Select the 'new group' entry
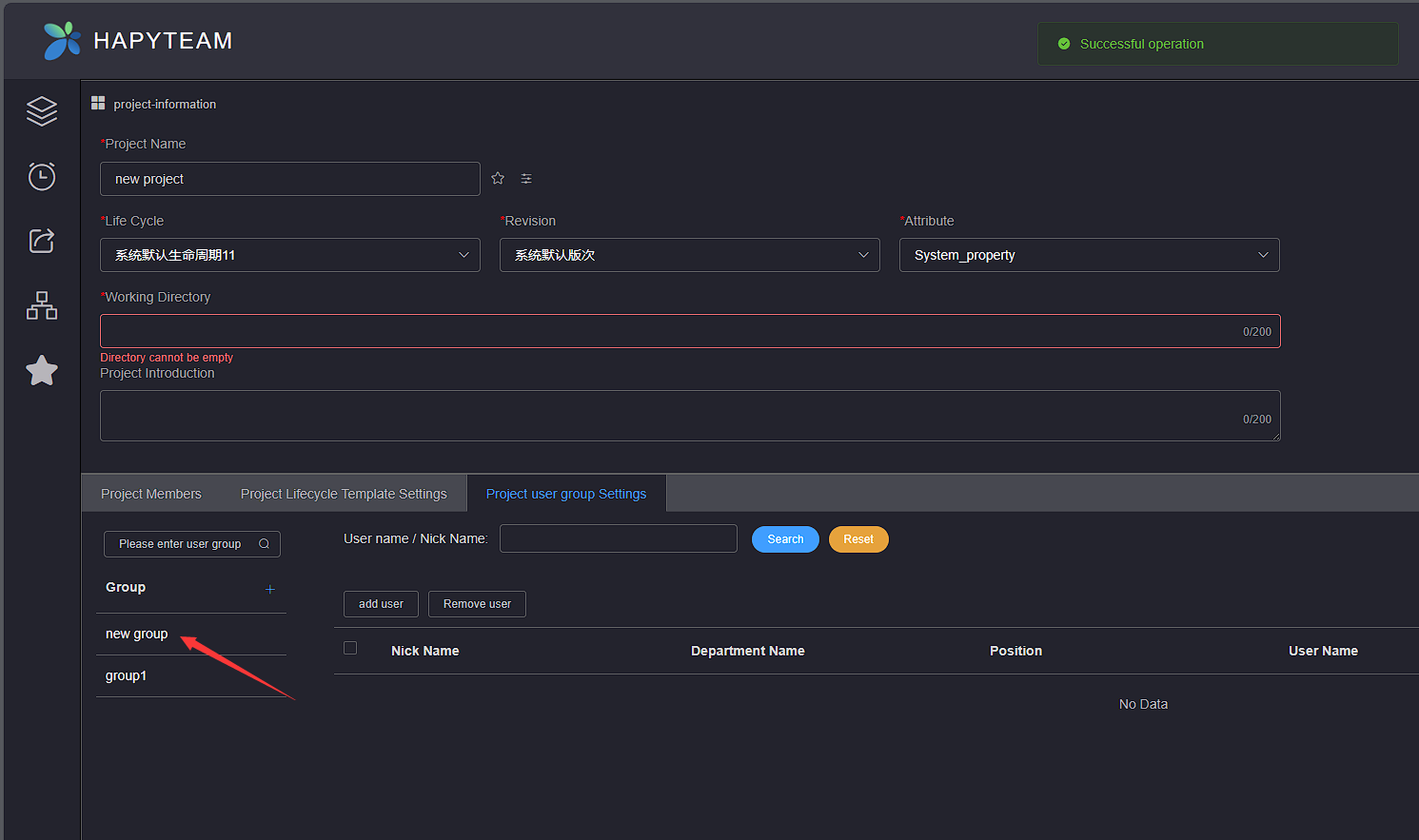Viewport: 1419px width, 840px height. [x=191, y=635]
